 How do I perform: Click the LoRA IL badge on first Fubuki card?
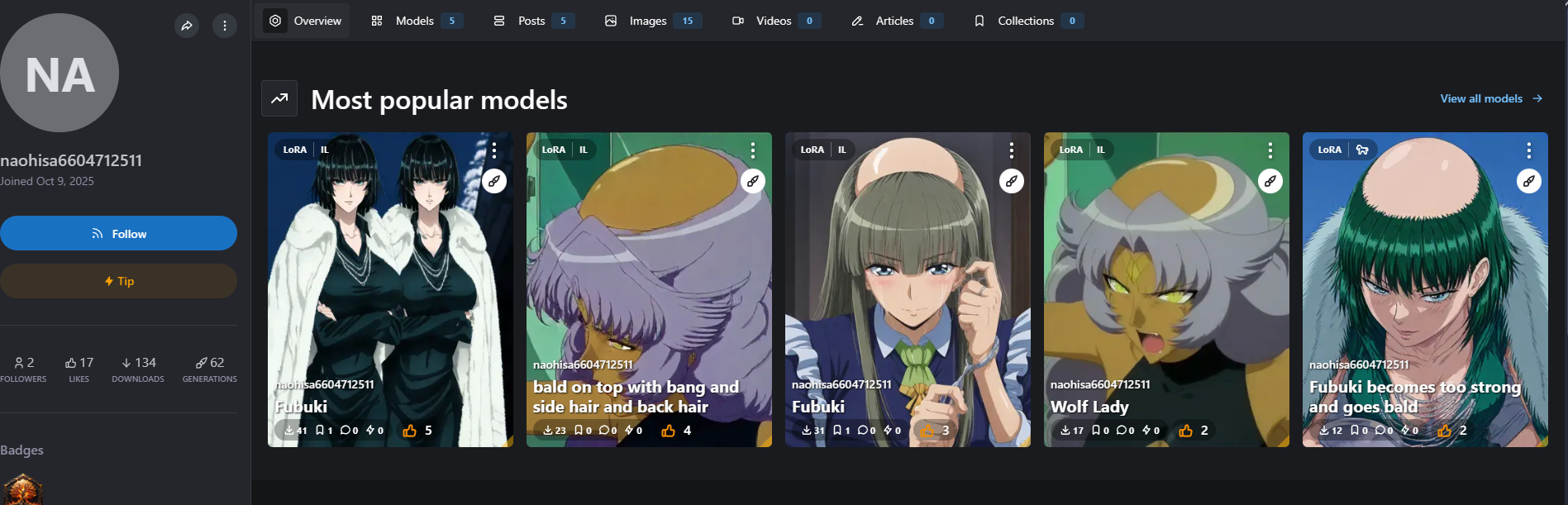[x=306, y=150]
